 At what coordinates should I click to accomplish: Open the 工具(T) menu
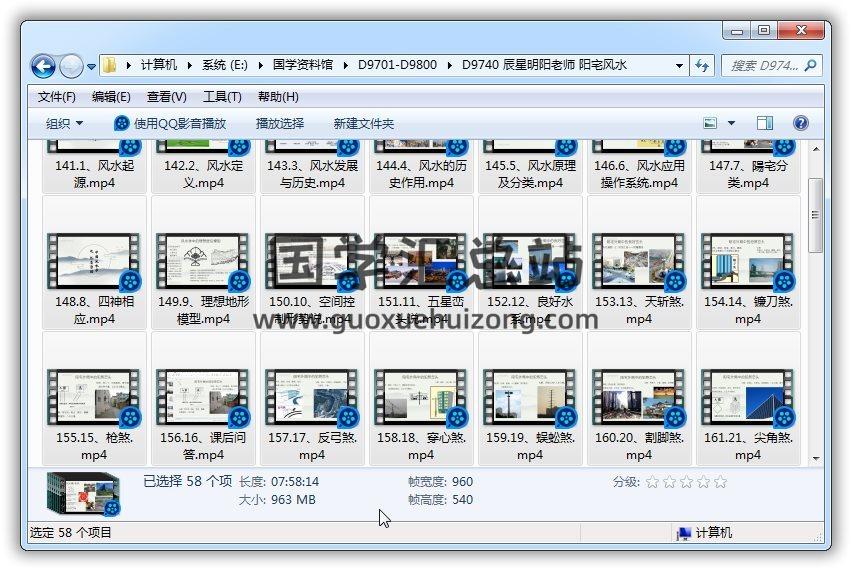click(222, 97)
